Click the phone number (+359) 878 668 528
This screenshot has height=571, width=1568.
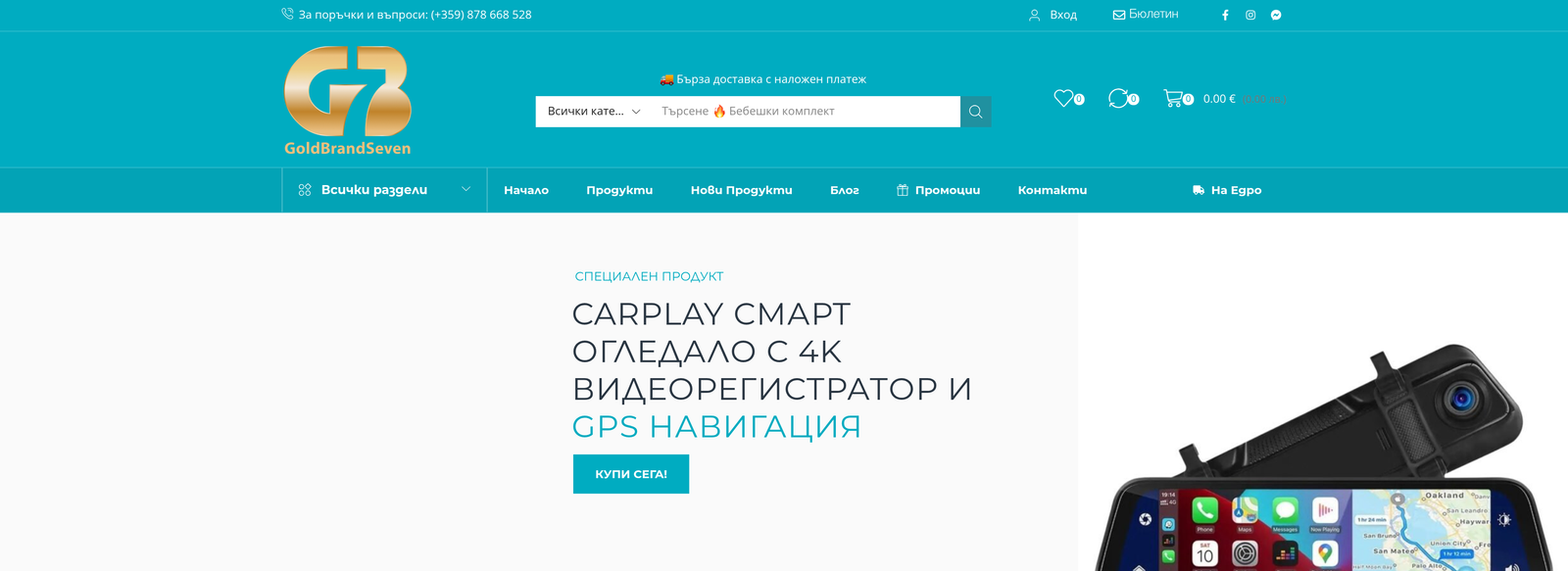481,15
